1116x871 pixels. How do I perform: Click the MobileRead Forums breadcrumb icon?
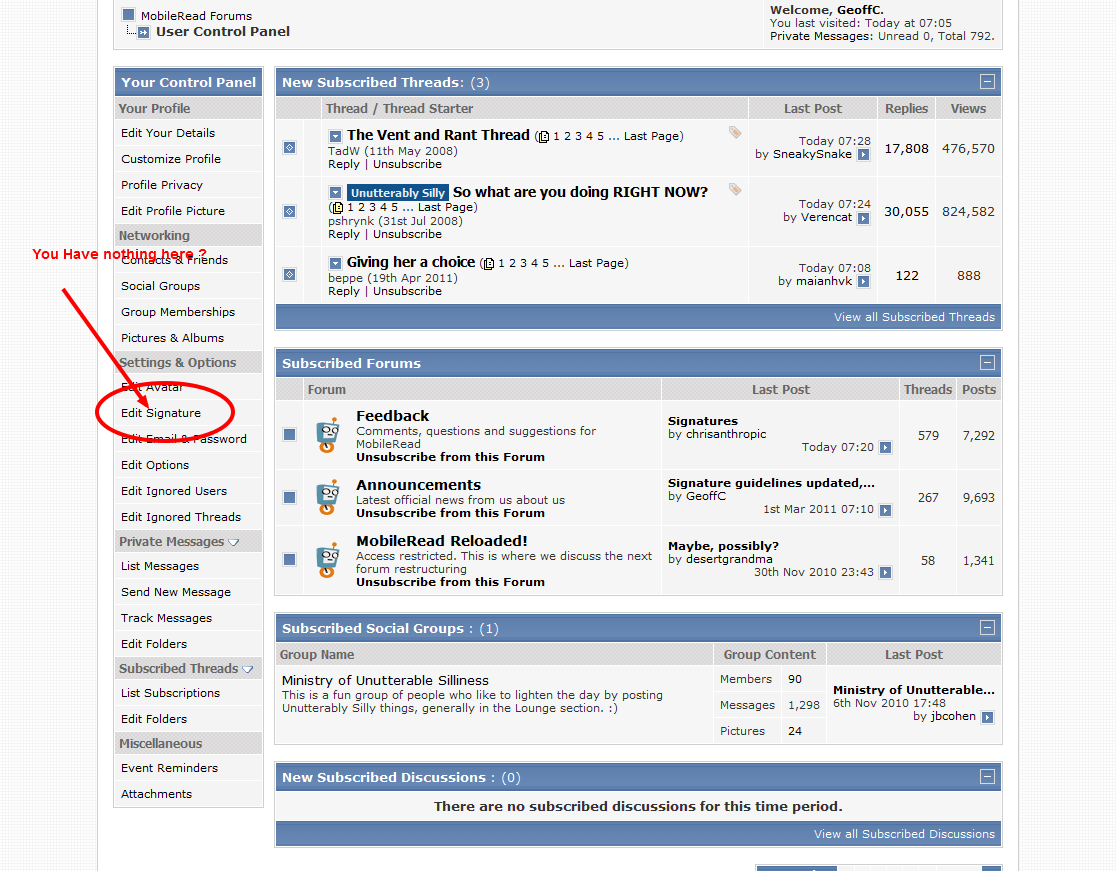pyautogui.click(x=129, y=14)
